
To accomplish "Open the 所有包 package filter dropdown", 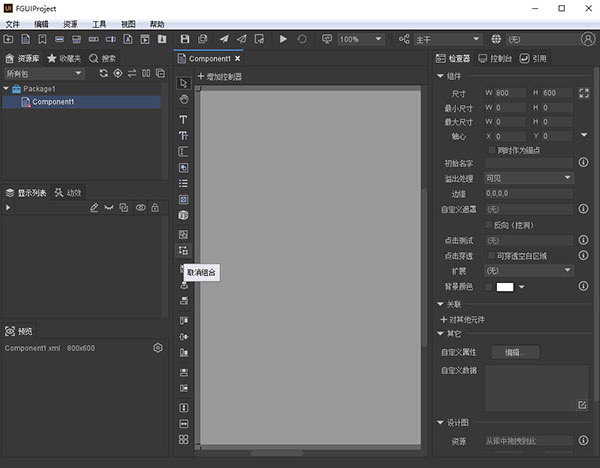I will pyautogui.click(x=44, y=73).
